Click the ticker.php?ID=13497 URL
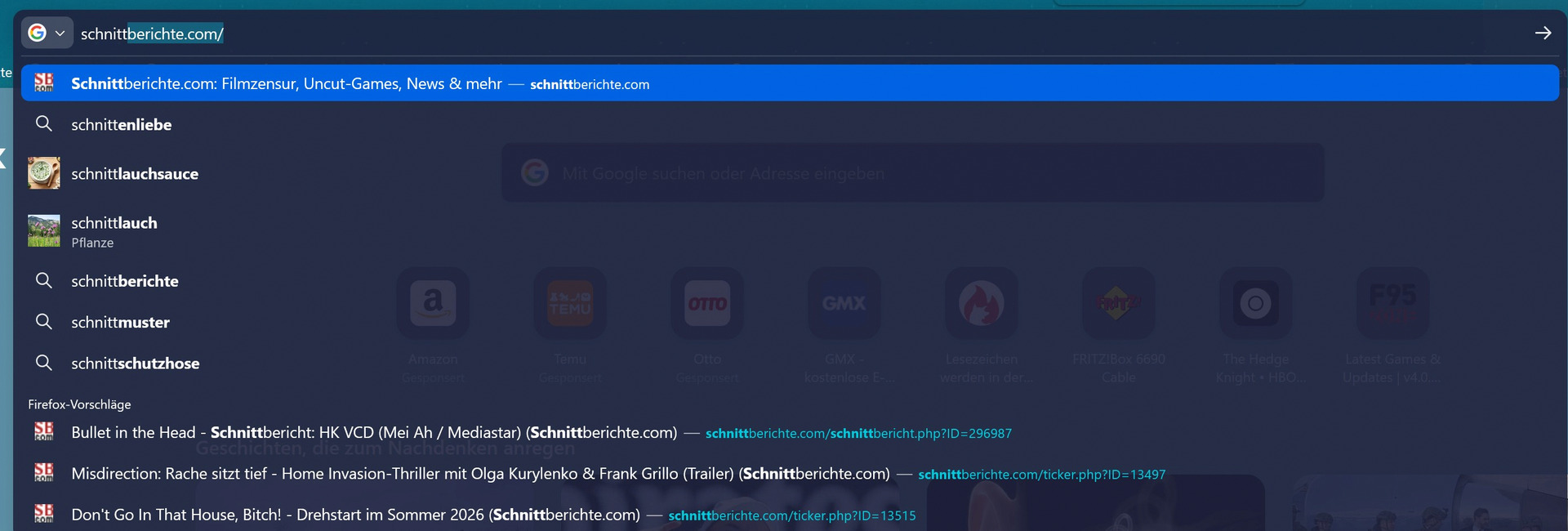Viewport: 1568px width, 531px height. point(1041,475)
